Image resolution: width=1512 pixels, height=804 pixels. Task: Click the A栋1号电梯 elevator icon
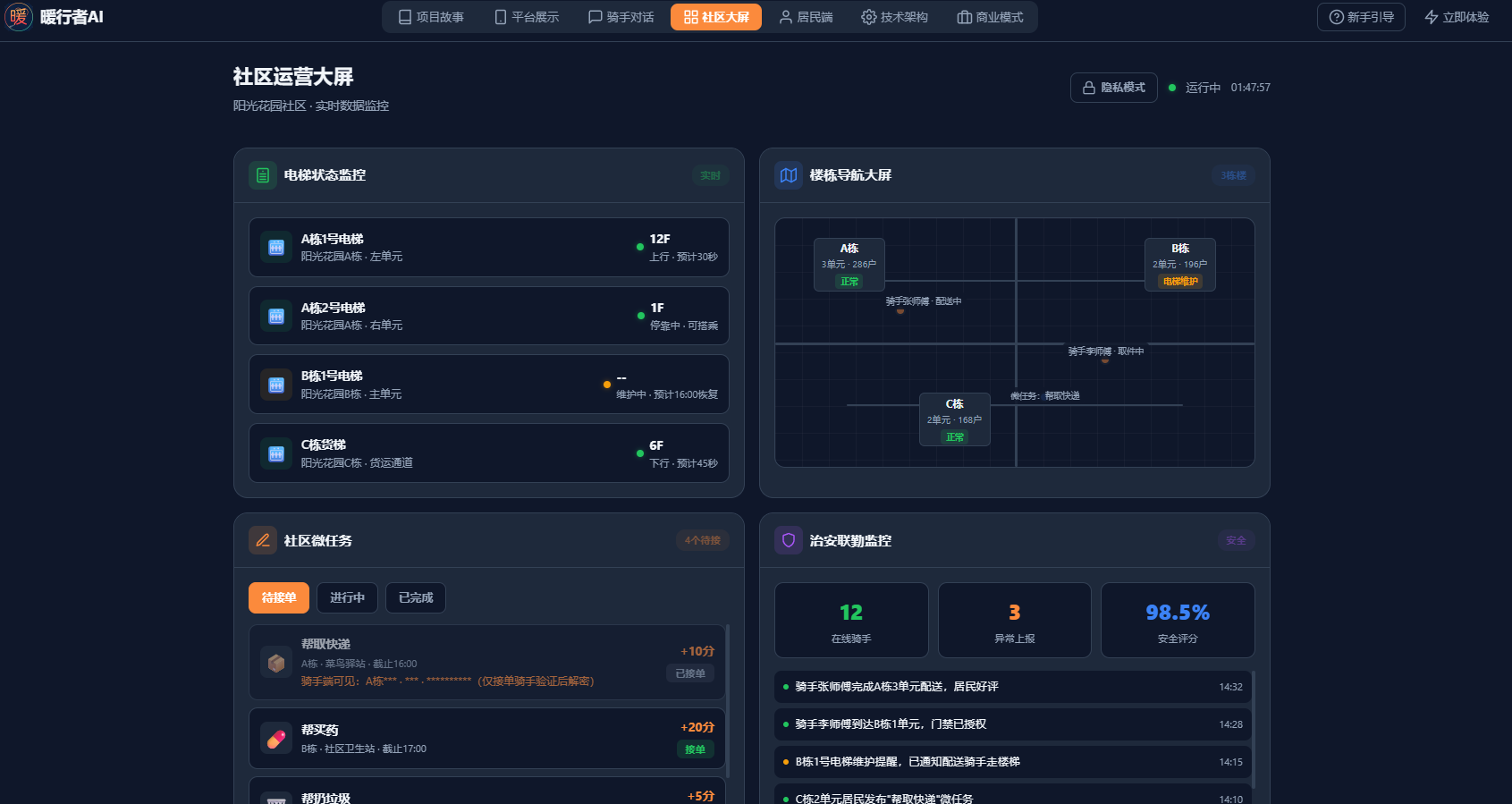(x=276, y=248)
